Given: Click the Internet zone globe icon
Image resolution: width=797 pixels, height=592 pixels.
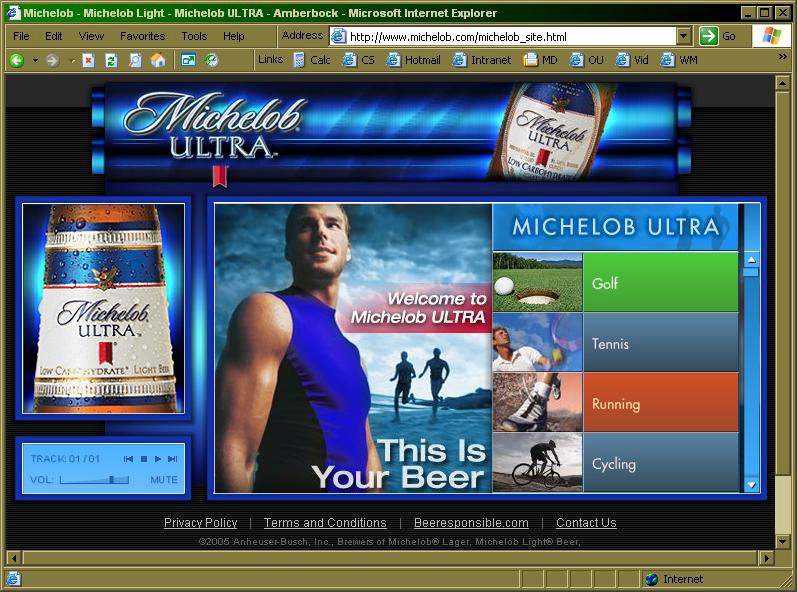Looking at the screenshot, I should coord(652,579).
